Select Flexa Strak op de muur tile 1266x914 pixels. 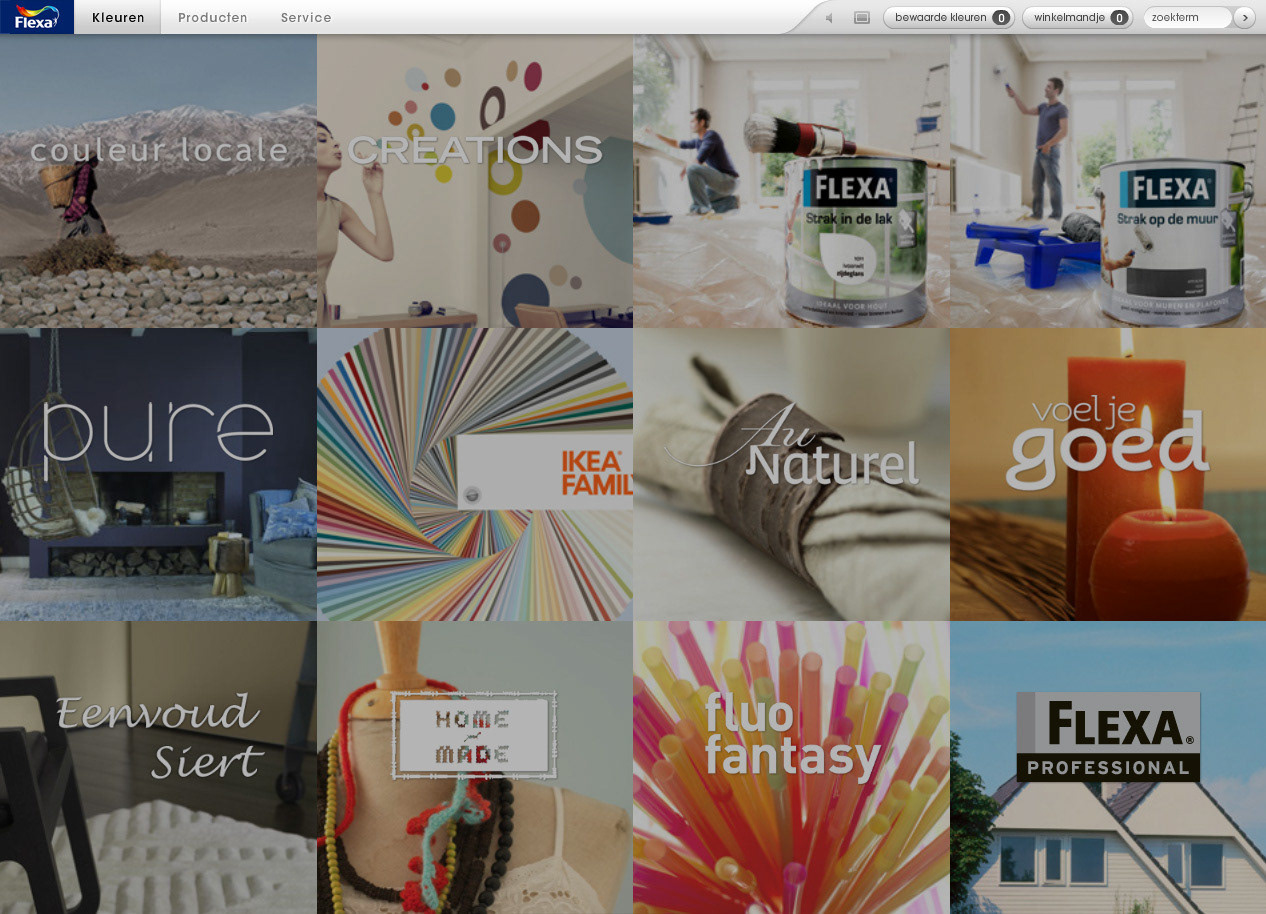[1108, 181]
